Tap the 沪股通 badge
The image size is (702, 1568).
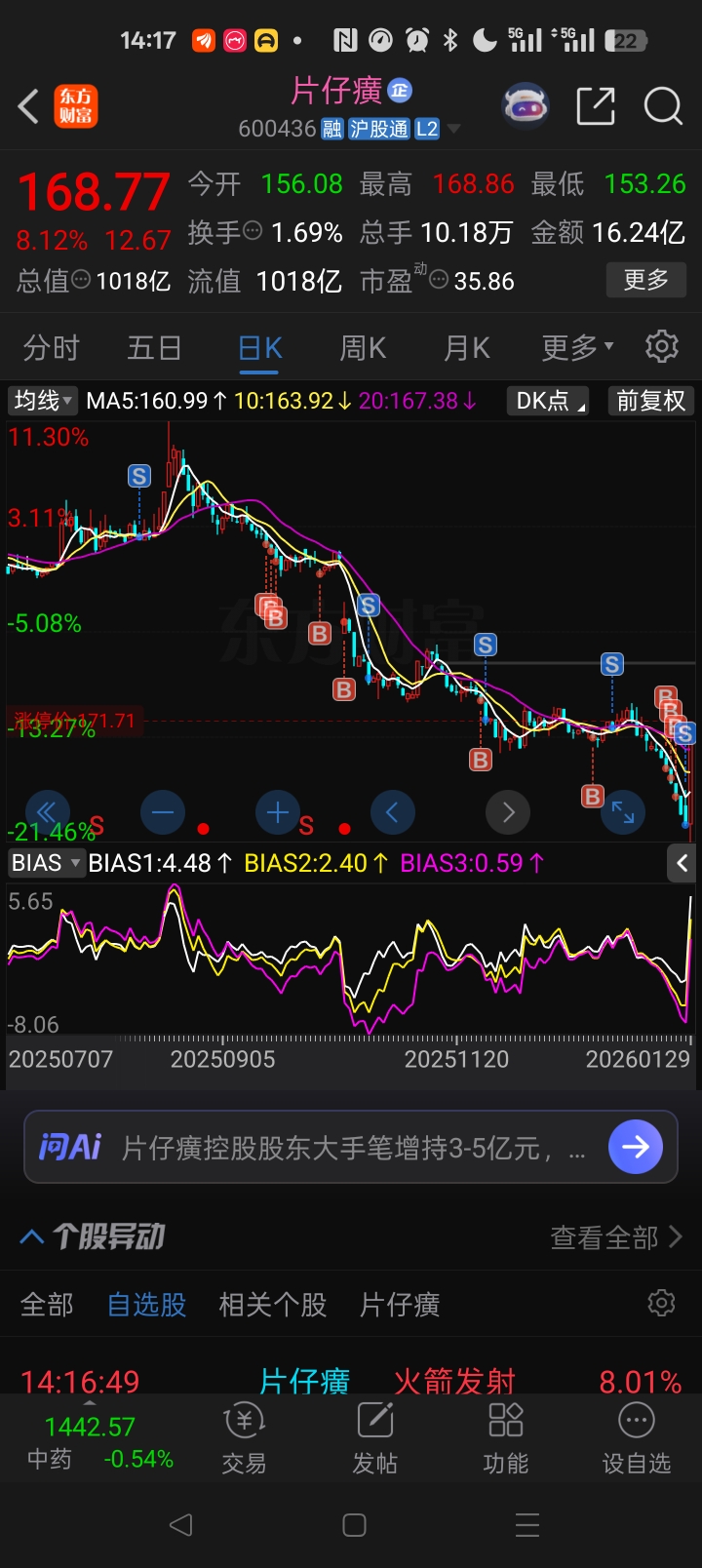[x=378, y=129]
